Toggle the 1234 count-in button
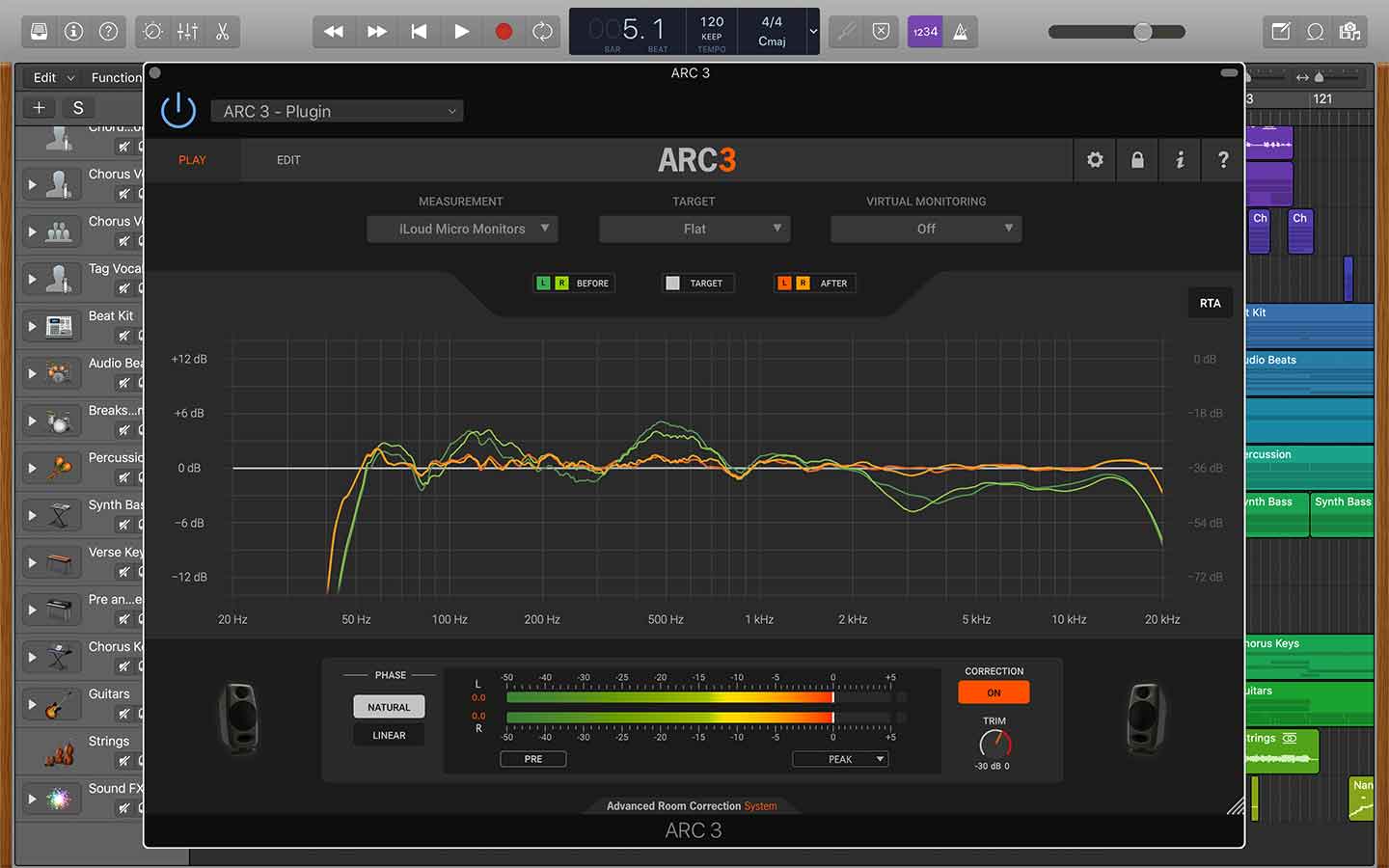Image resolution: width=1389 pixels, height=868 pixels. 925,32
